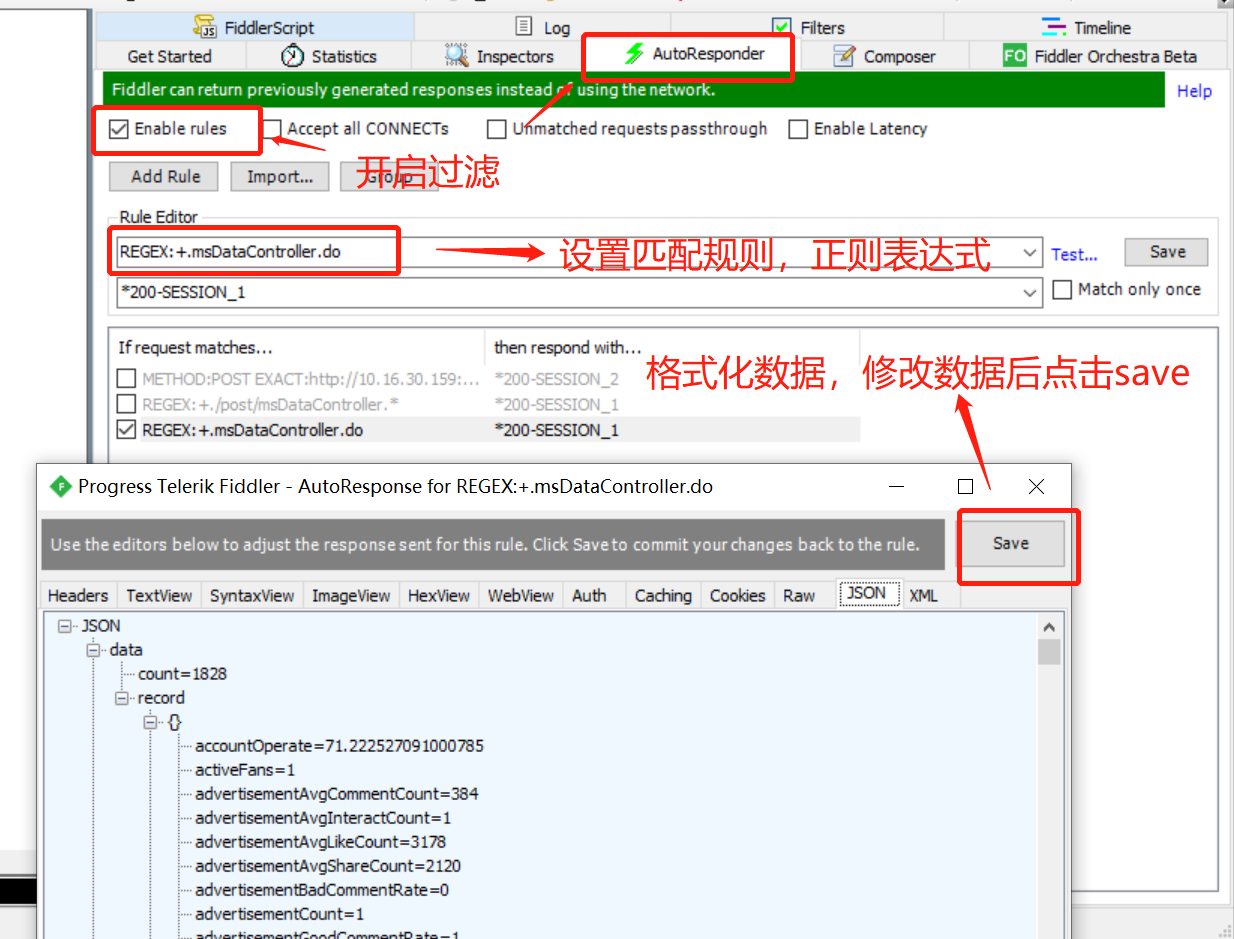Click the Add Rule button

click(166, 177)
